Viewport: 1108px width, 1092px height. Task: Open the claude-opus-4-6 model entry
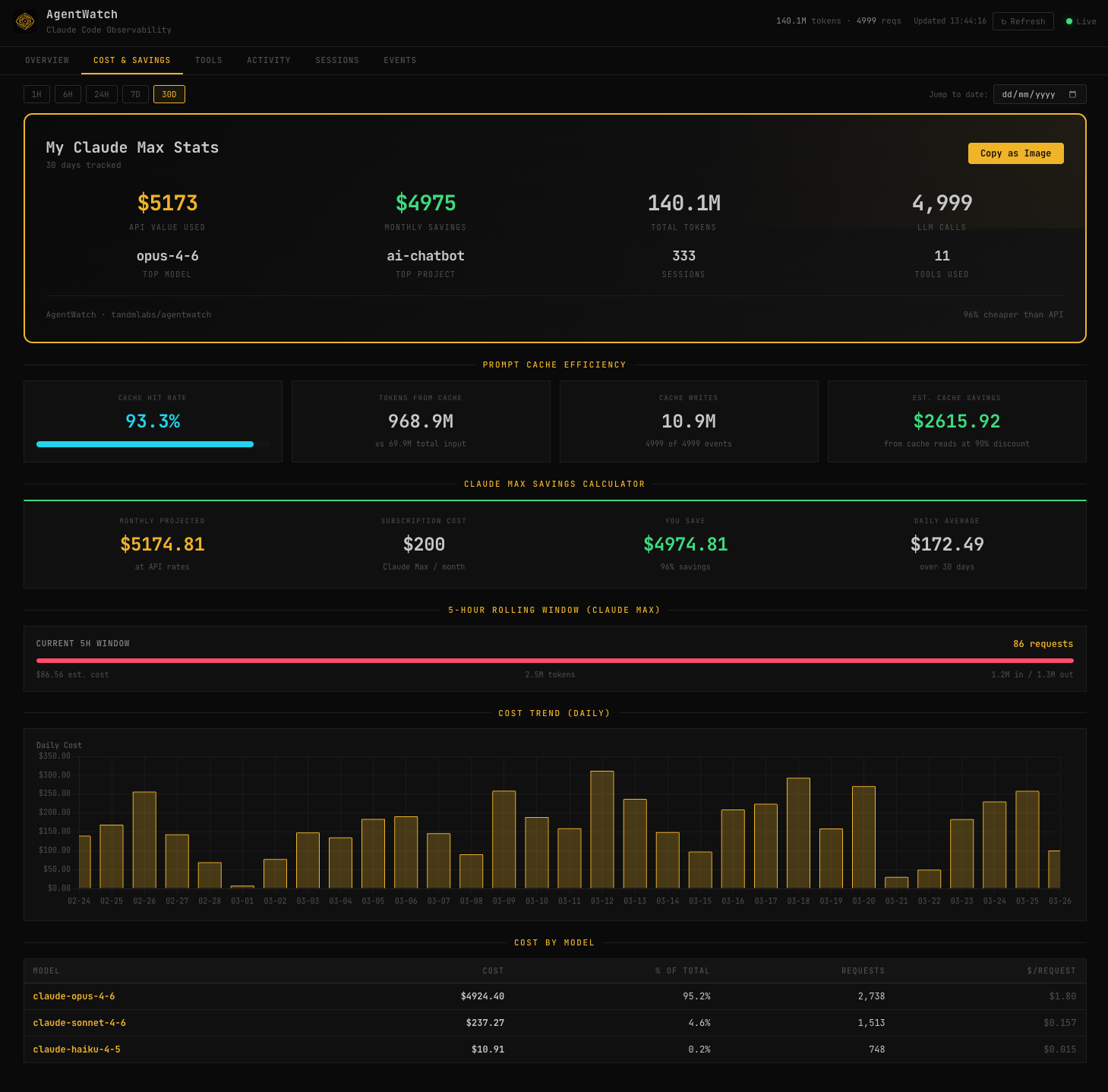(74, 996)
